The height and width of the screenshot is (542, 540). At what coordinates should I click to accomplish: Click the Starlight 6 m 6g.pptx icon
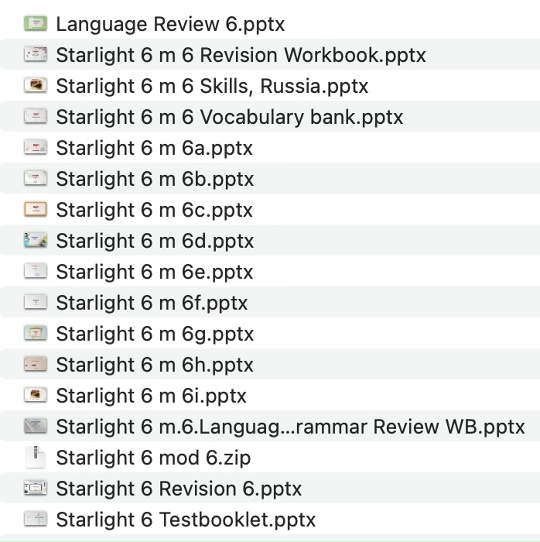coord(36,333)
